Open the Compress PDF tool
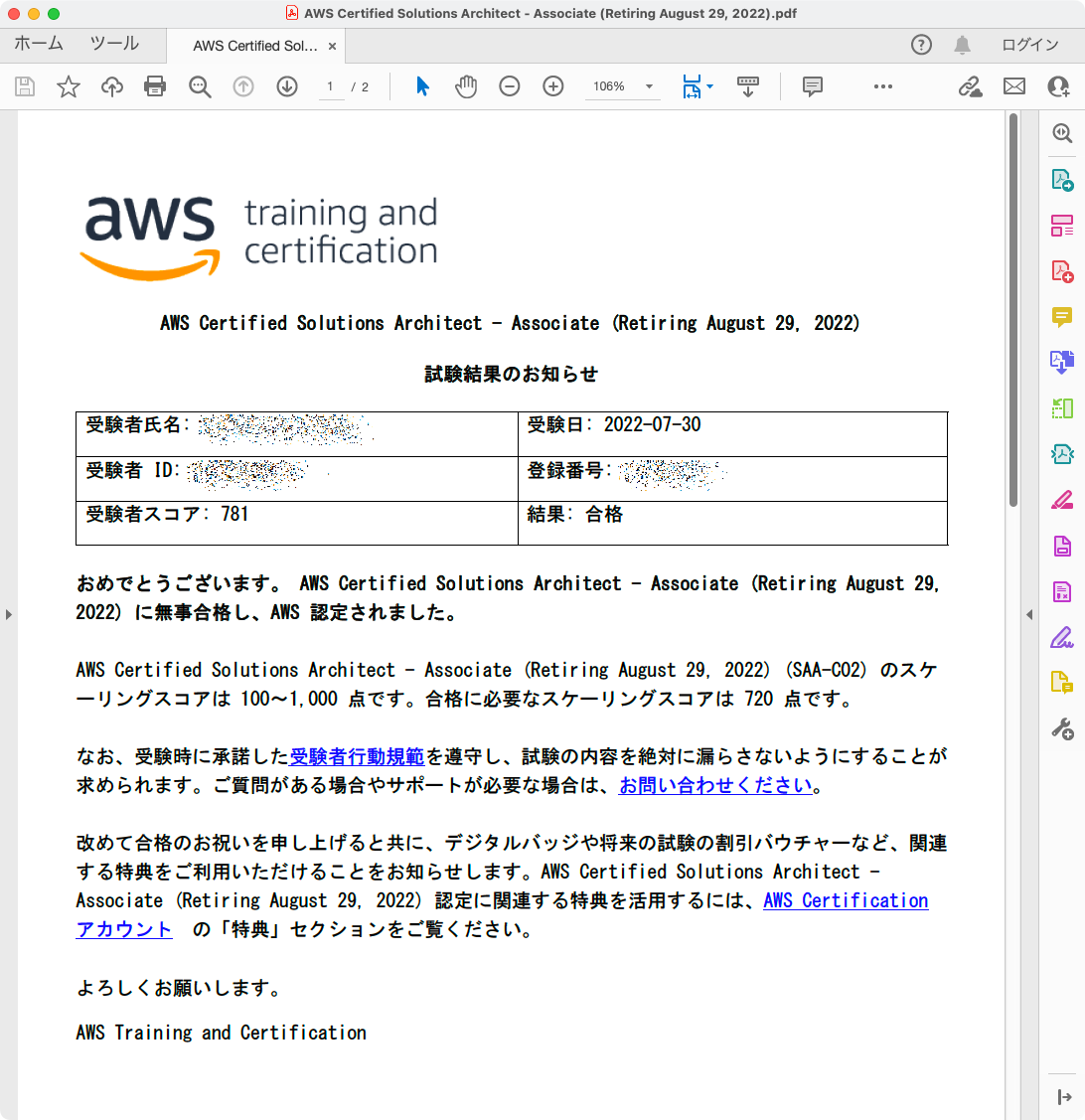The width and height of the screenshot is (1085, 1120). 1062,453
